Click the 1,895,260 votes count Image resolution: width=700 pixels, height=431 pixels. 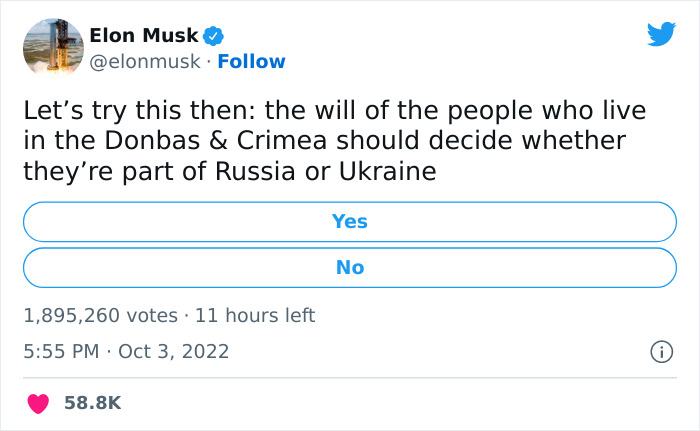(x=99, y=315)
